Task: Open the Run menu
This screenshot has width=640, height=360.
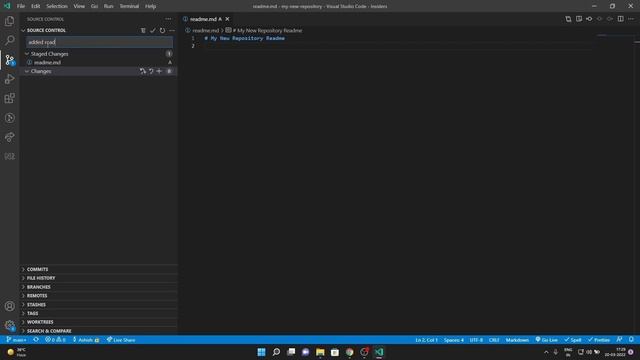Action: pyautogui.click(x=109, y=6)
